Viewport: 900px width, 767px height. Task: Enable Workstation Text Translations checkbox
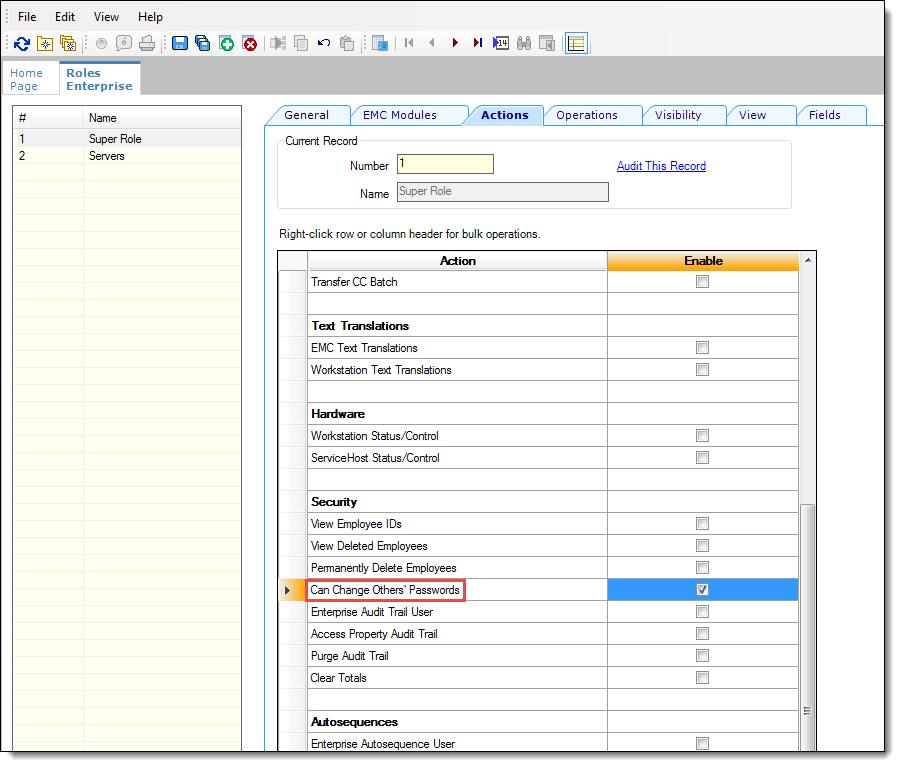click(702, 369)
